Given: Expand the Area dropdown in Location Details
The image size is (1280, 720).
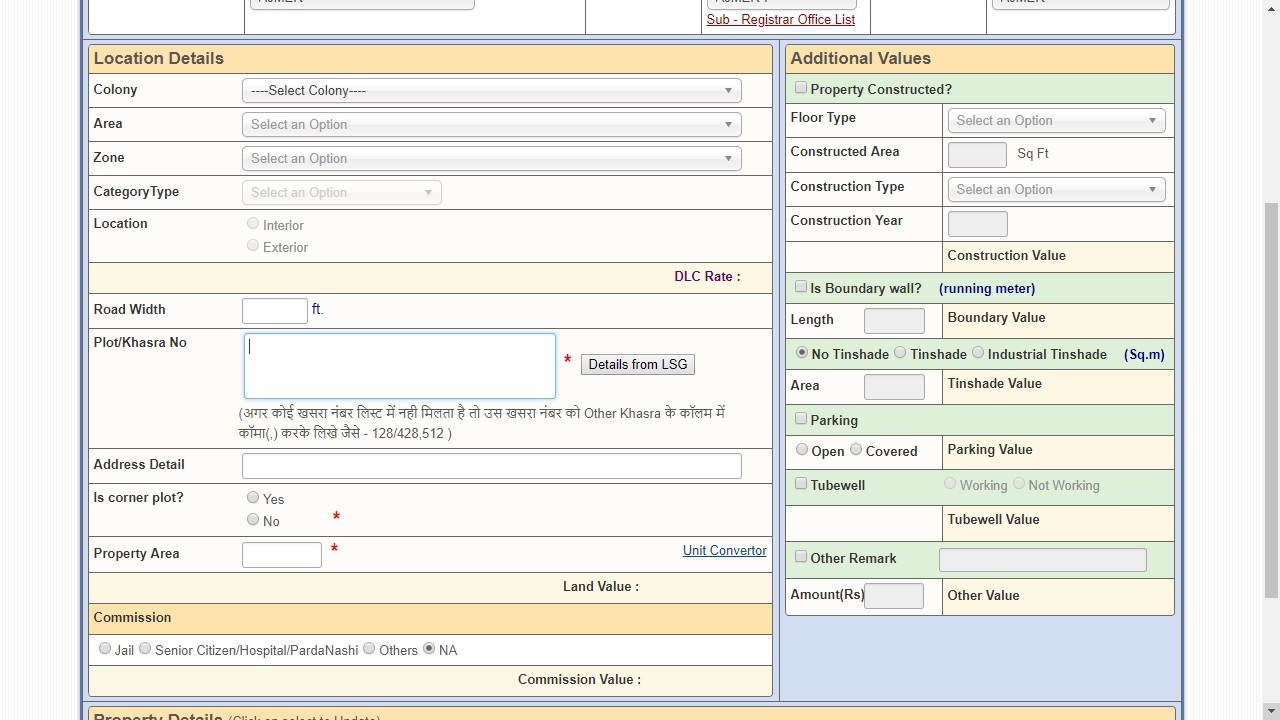Looking at the screenshot, I should point(491,125).
